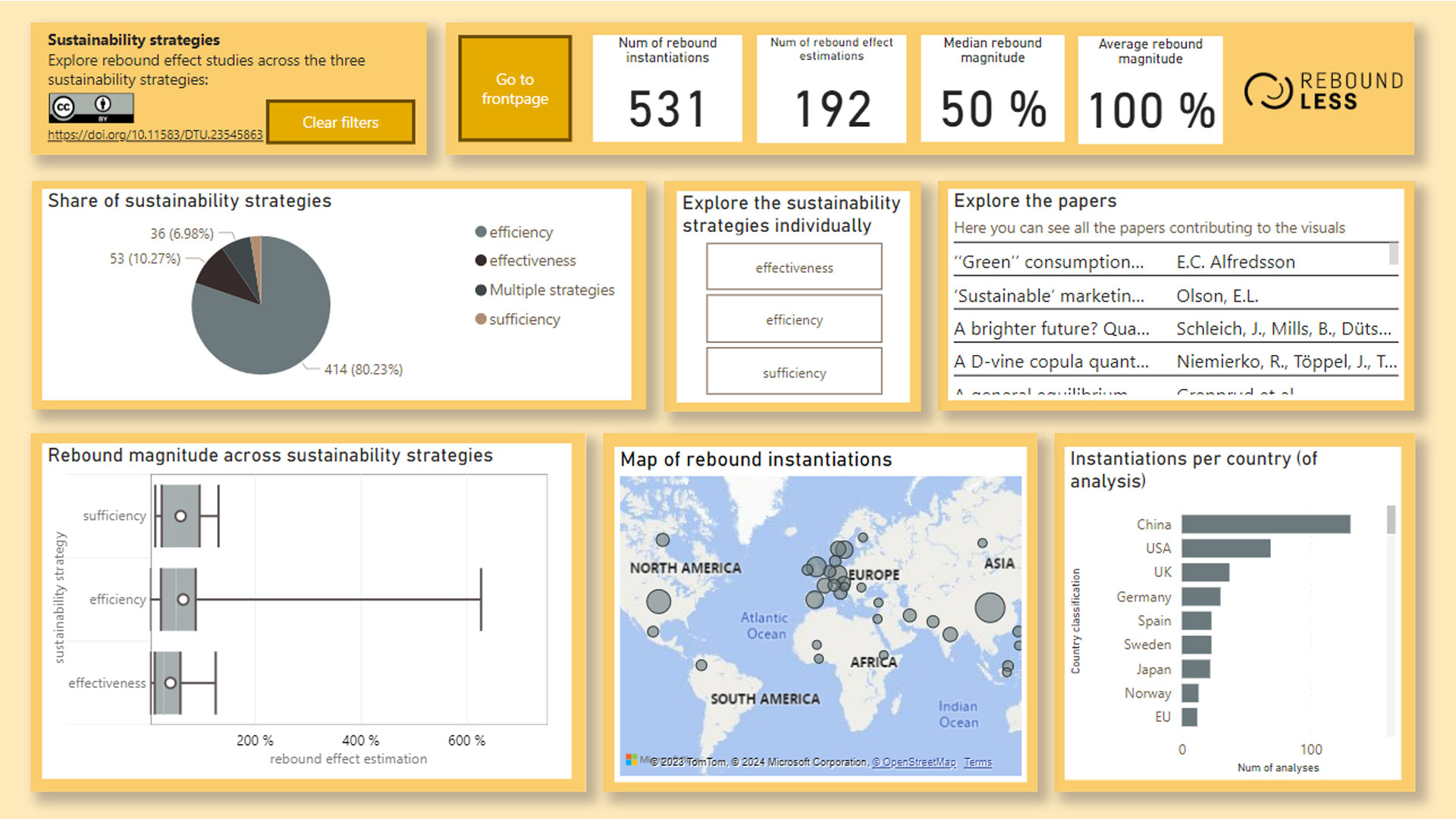Click the effectiveness box plot
Image resolution: width=1456 pixels, height=819 pixels.
pyautogui.click(x=168, y=682)
